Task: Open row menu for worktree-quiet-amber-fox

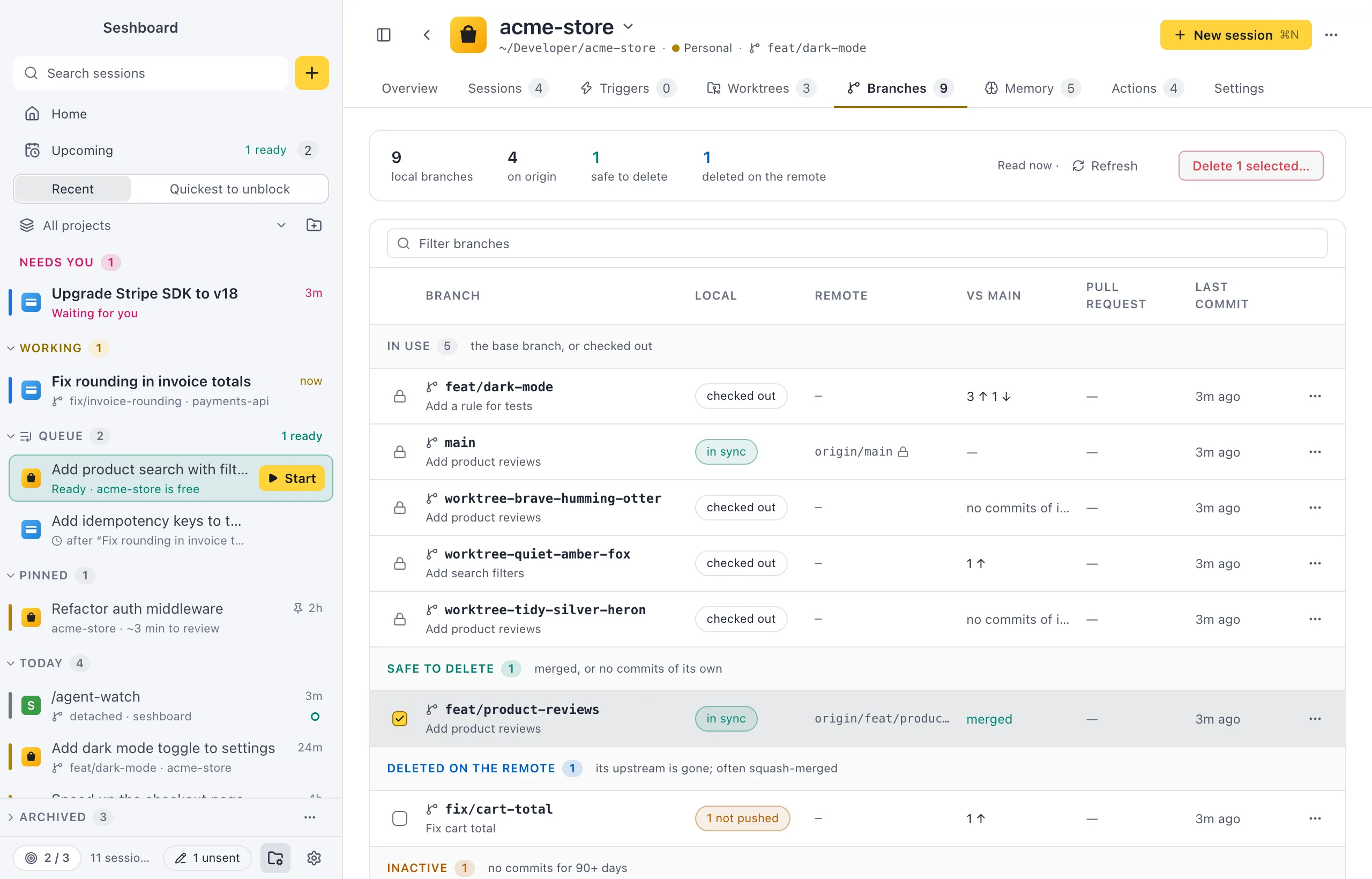Action: tap(1315, 563)
